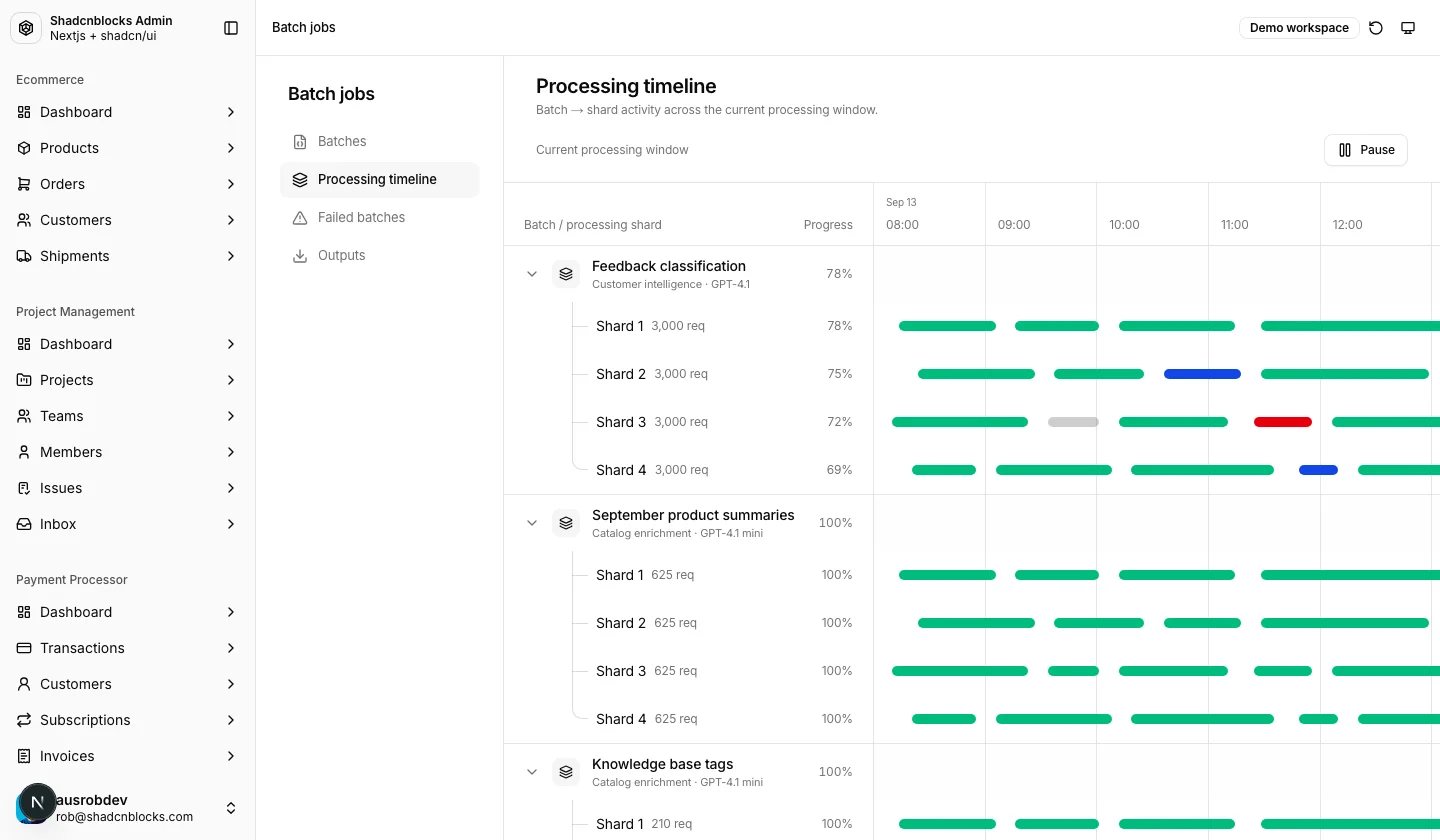1440x840 pixels.
Task: Open the Subscriptions sidebar link
Action: (128, 720)
